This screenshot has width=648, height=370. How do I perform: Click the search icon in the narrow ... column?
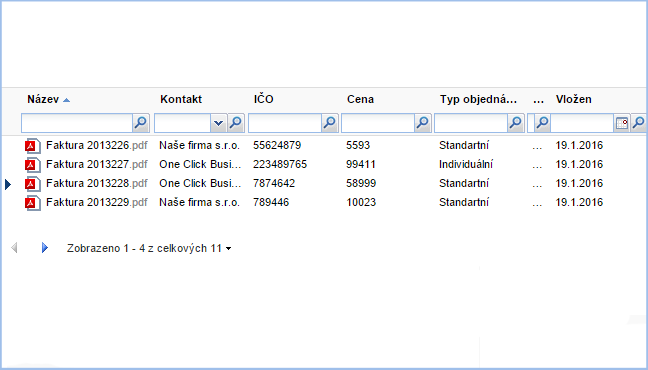click(542, 123)
